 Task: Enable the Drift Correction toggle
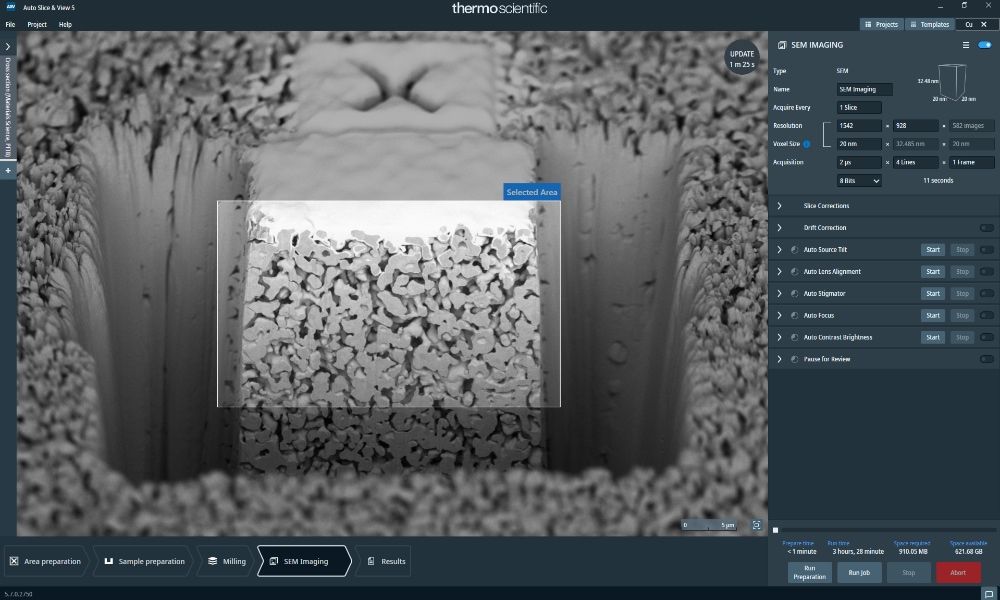coord(986,228)
